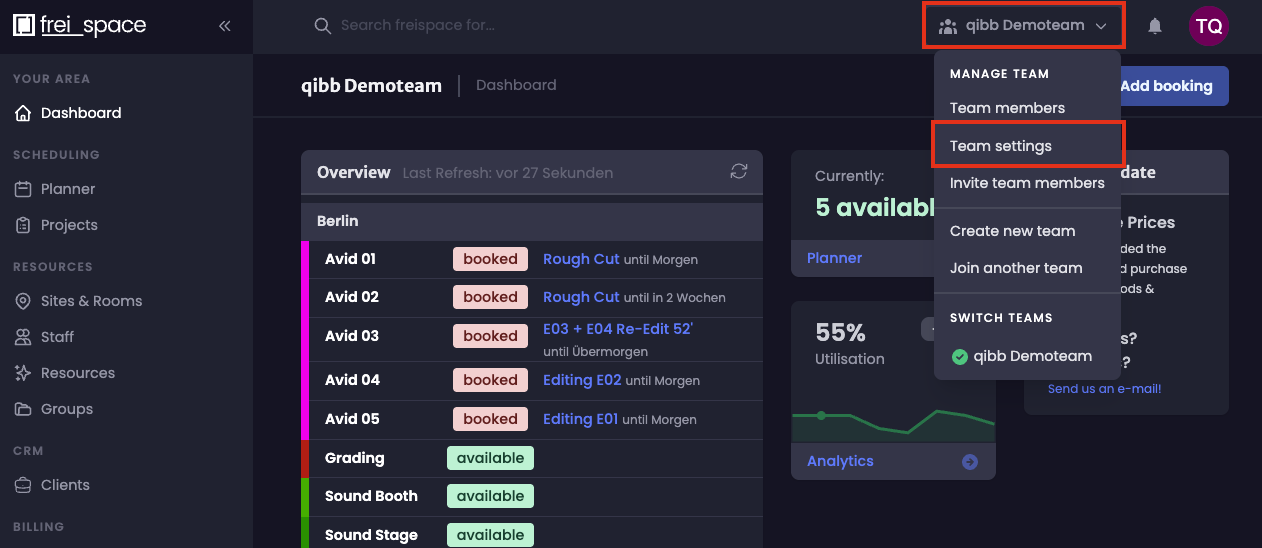Click the utilisation chart graph
This screenshot has height=548, width=1262.
point(892,424)
